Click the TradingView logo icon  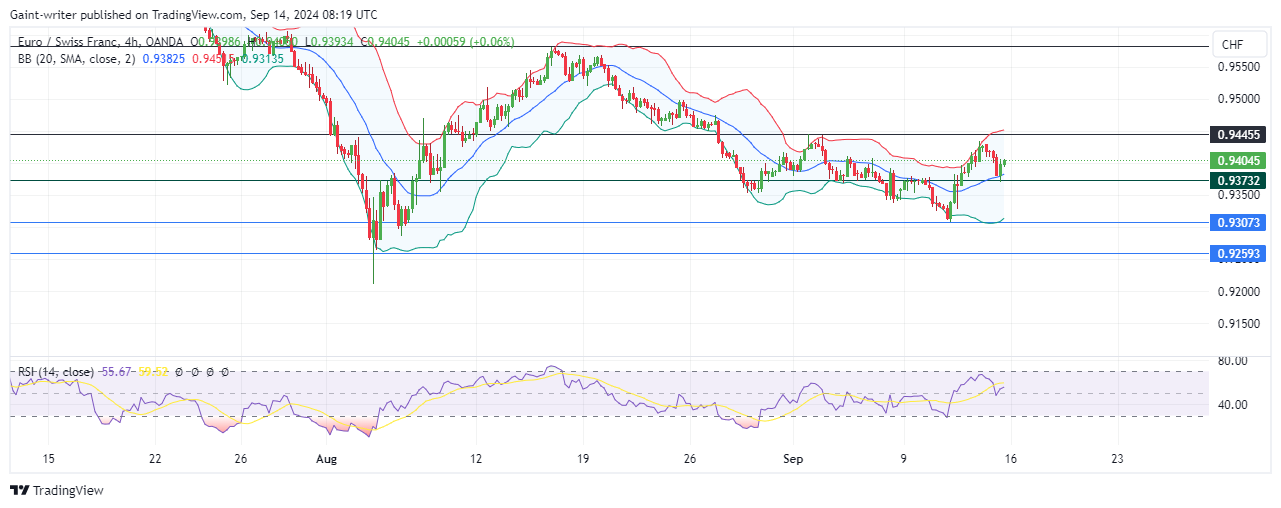coord(20,491)
